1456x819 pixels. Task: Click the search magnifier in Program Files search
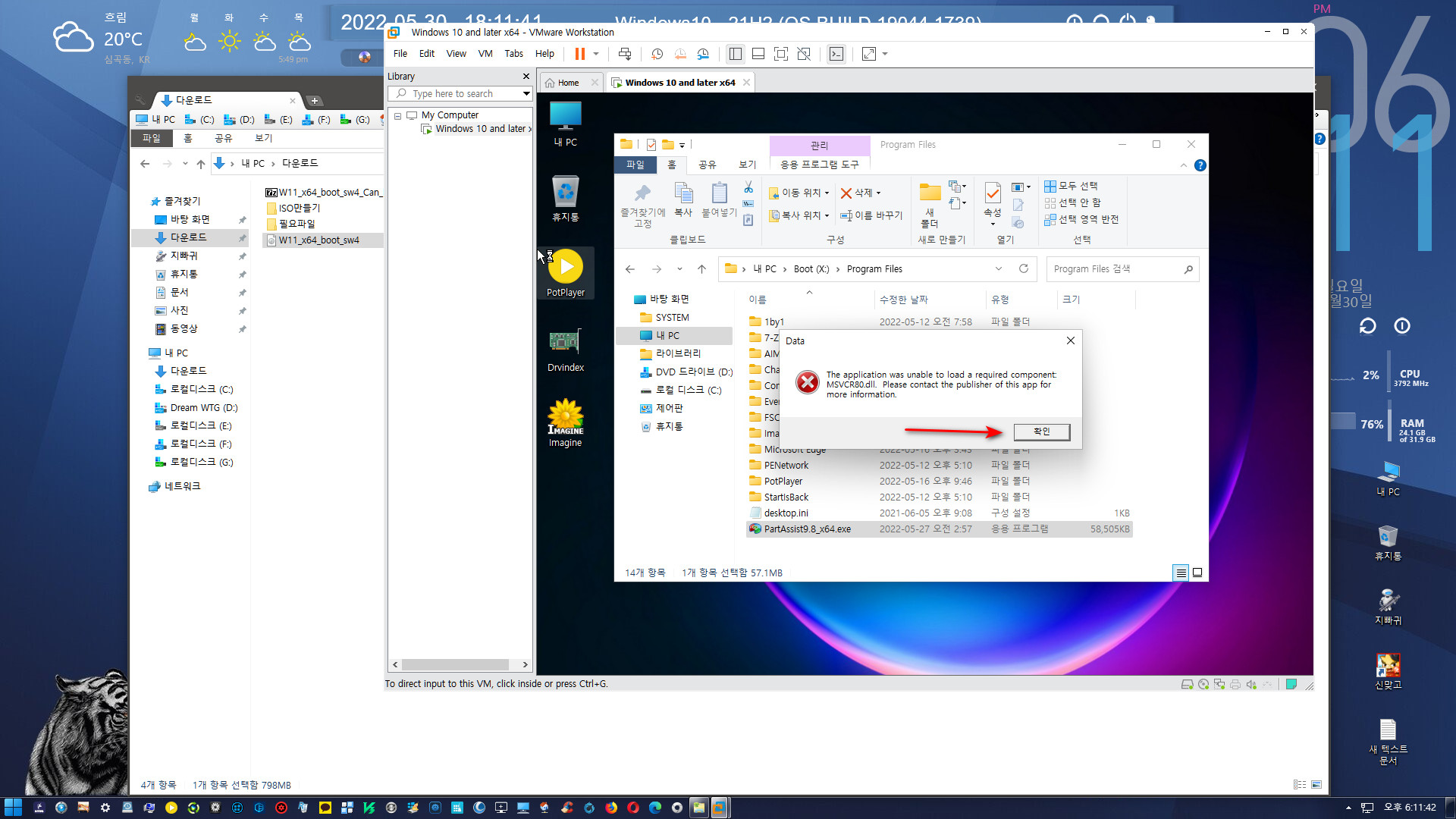[x=1188, y=269]
